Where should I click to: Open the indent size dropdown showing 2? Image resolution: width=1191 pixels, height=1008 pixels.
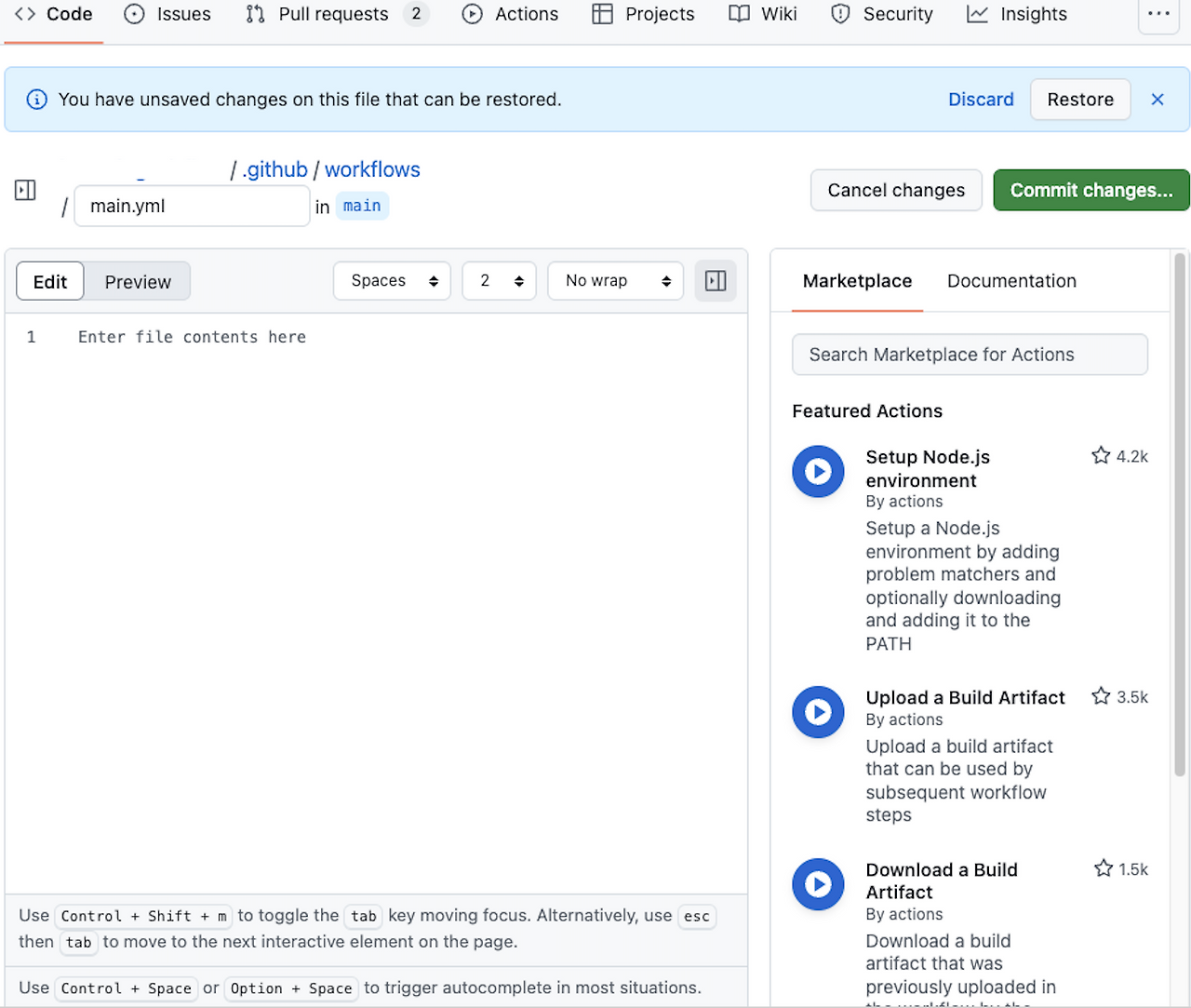click(x=499, y=280)
